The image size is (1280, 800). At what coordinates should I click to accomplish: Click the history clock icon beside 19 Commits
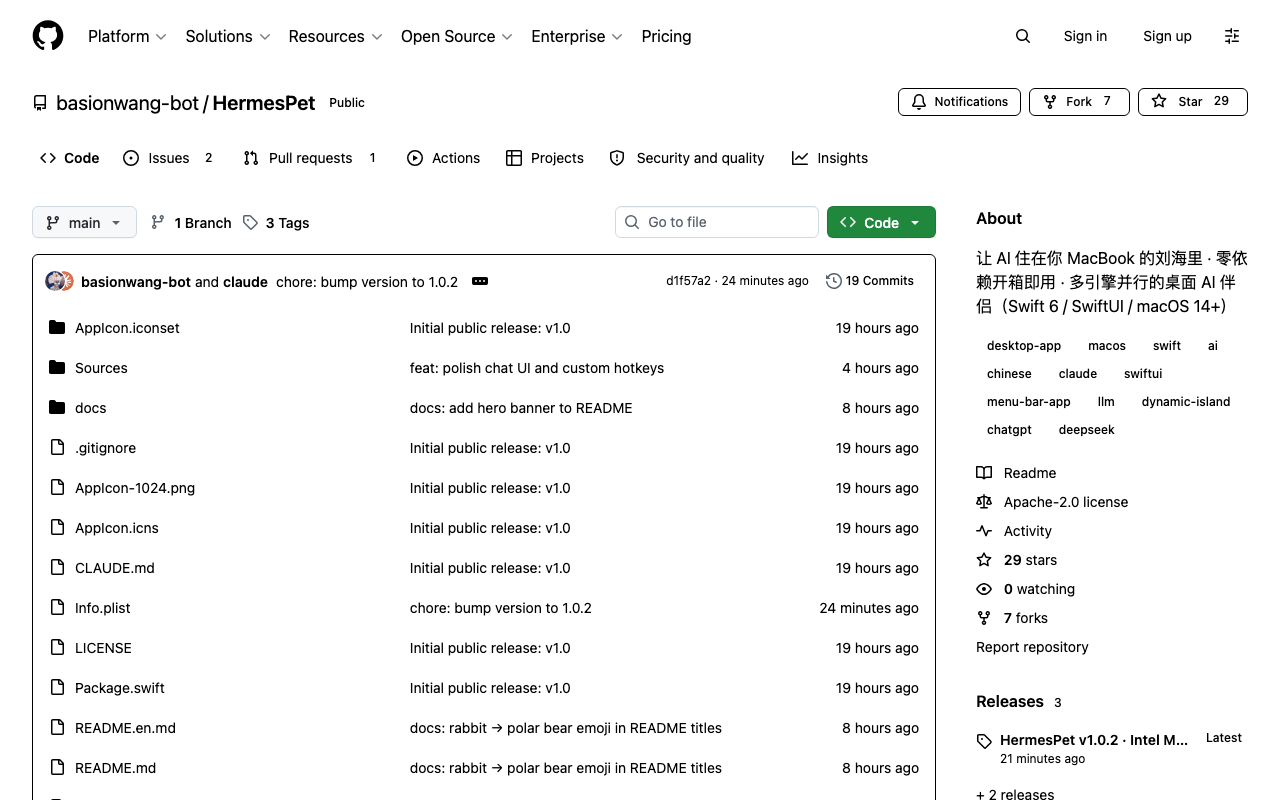833,281
